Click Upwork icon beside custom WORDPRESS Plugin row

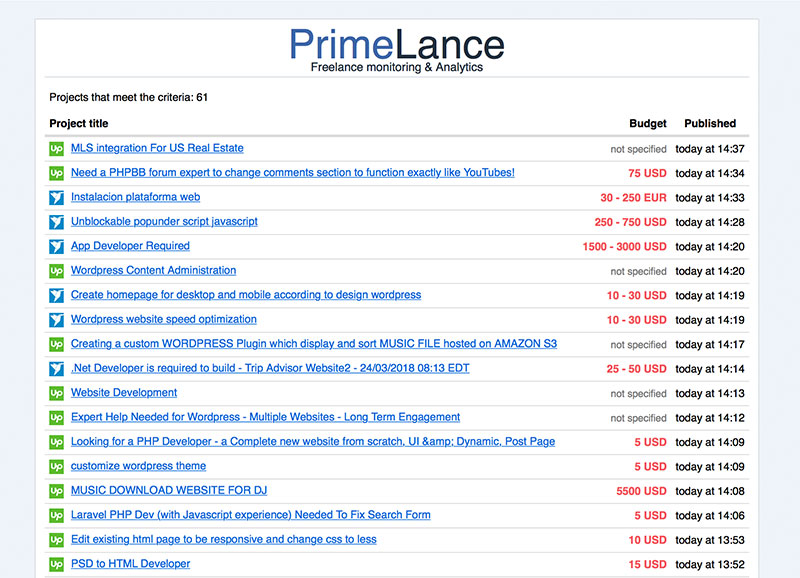[x=56, y=344]
